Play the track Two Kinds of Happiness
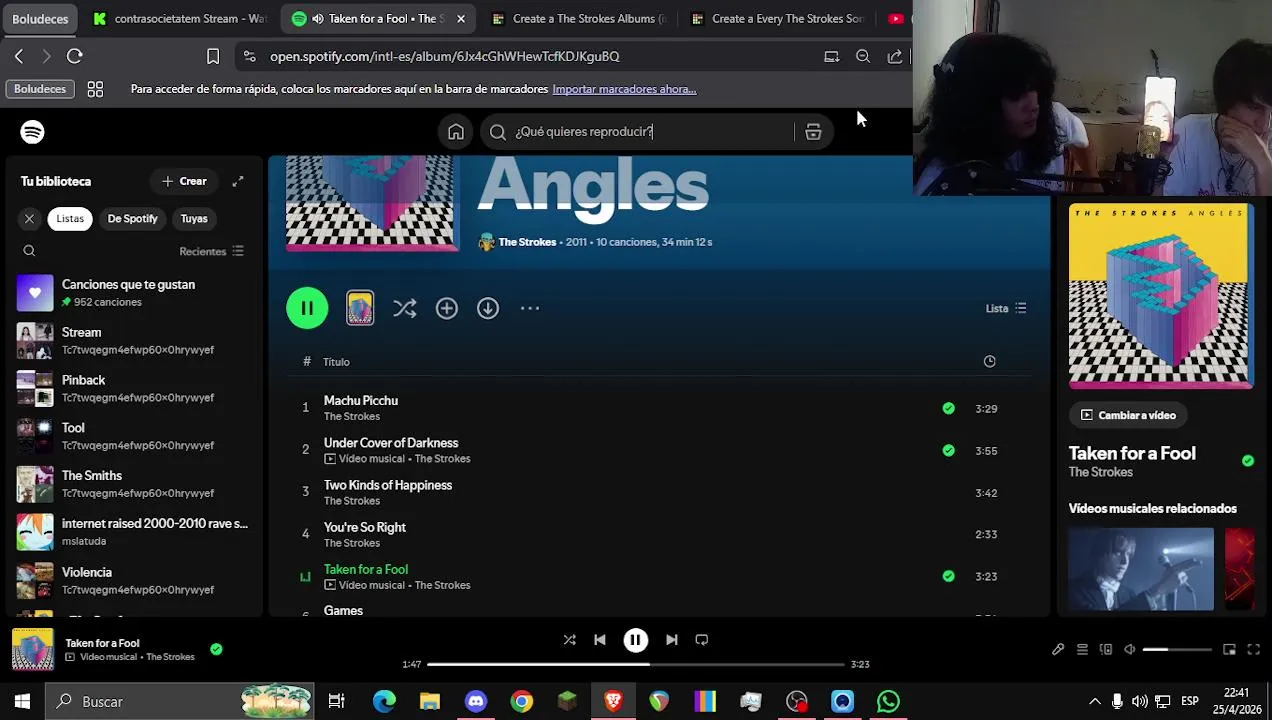1272x720 pixels. (x=388, y=485)
